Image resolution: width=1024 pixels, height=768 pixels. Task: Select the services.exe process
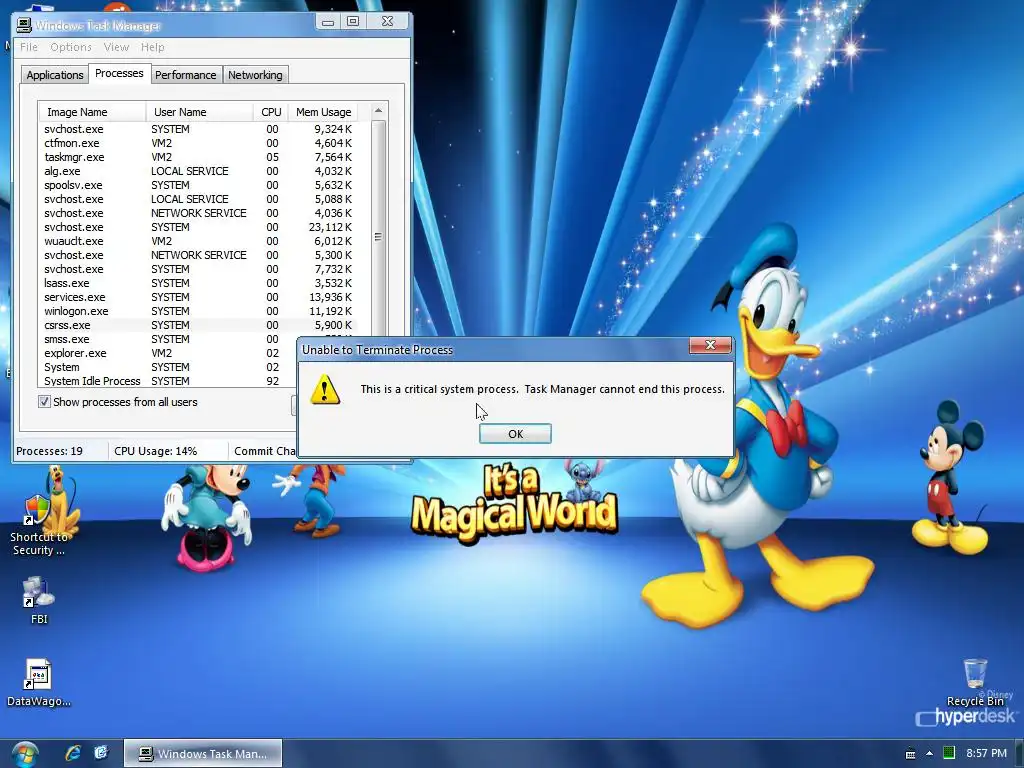pyautogui.click(x=199, y=297)
